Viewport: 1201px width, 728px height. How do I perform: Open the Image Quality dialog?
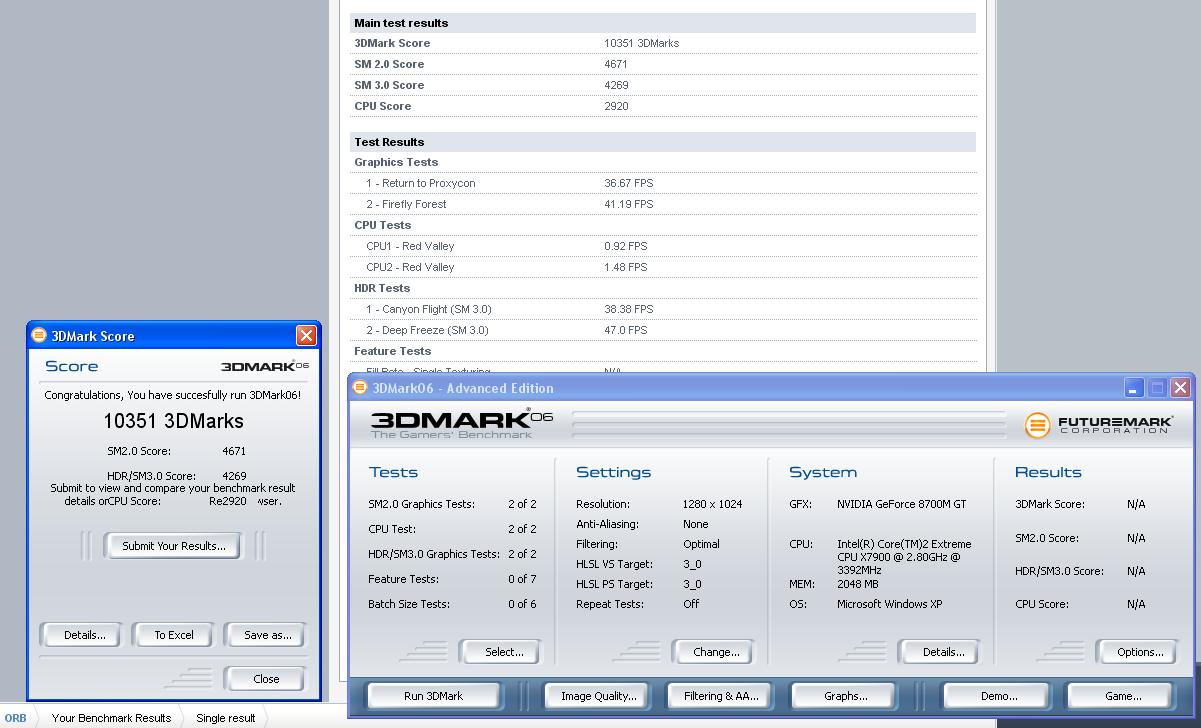click(598, 696)
